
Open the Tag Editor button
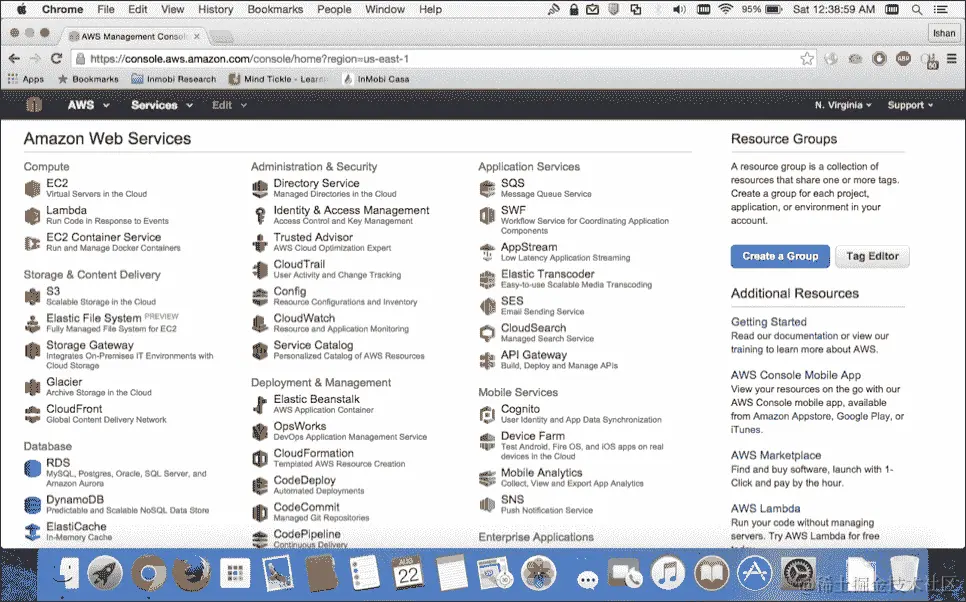coord(872,256)
